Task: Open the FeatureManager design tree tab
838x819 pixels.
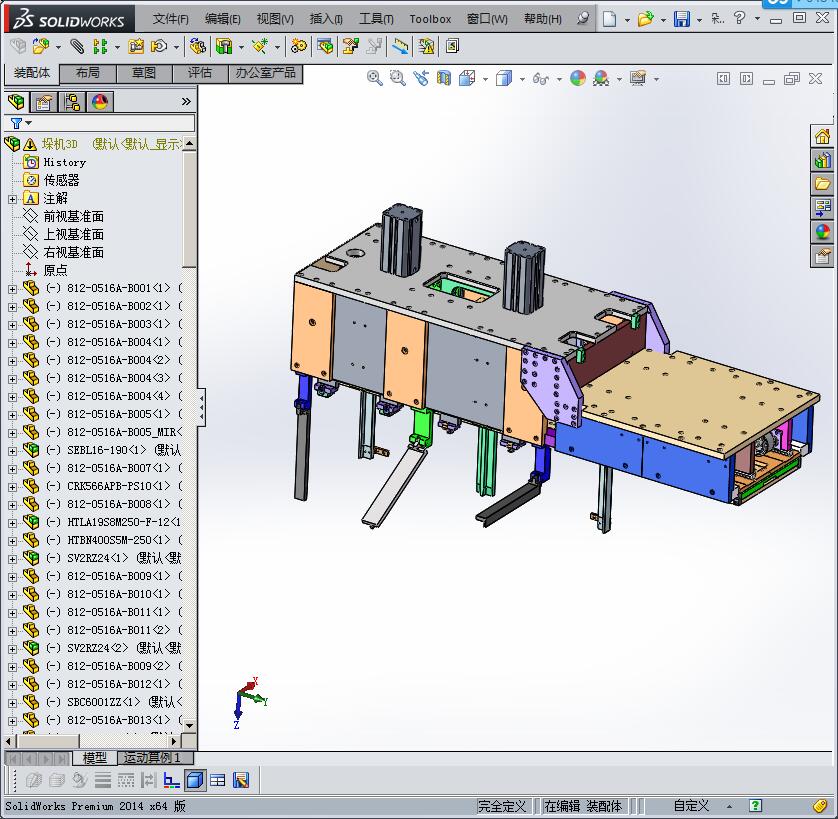Action: (16, 102)
